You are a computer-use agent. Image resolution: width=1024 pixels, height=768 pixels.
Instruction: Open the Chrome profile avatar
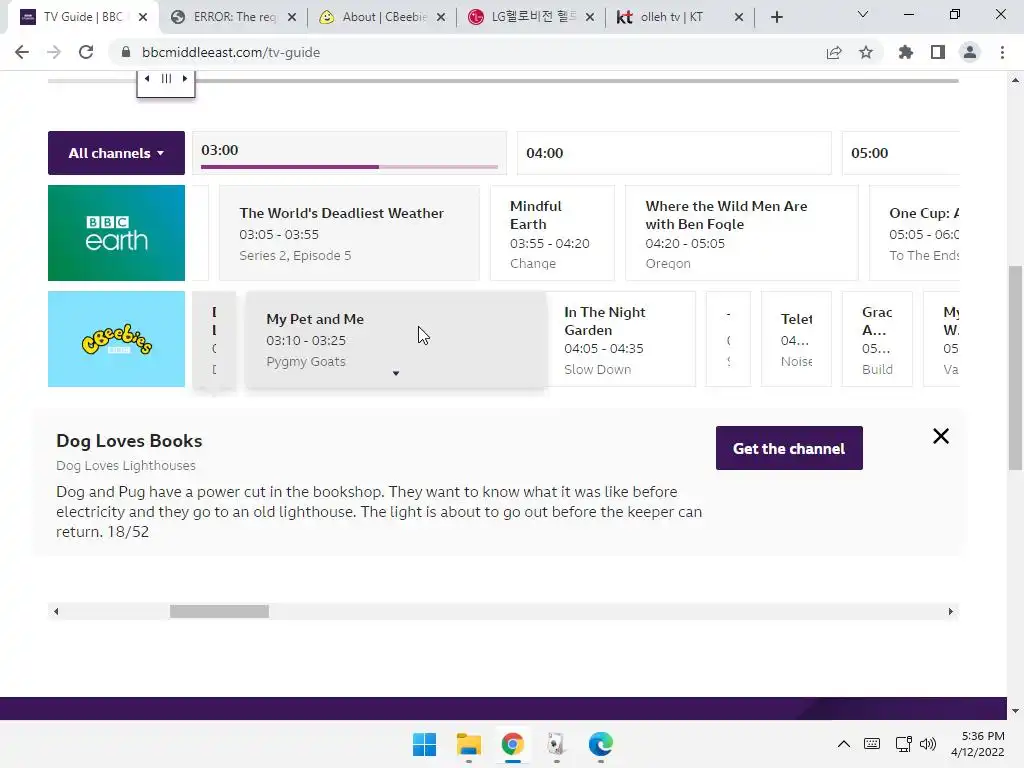(x=970, y=52)
